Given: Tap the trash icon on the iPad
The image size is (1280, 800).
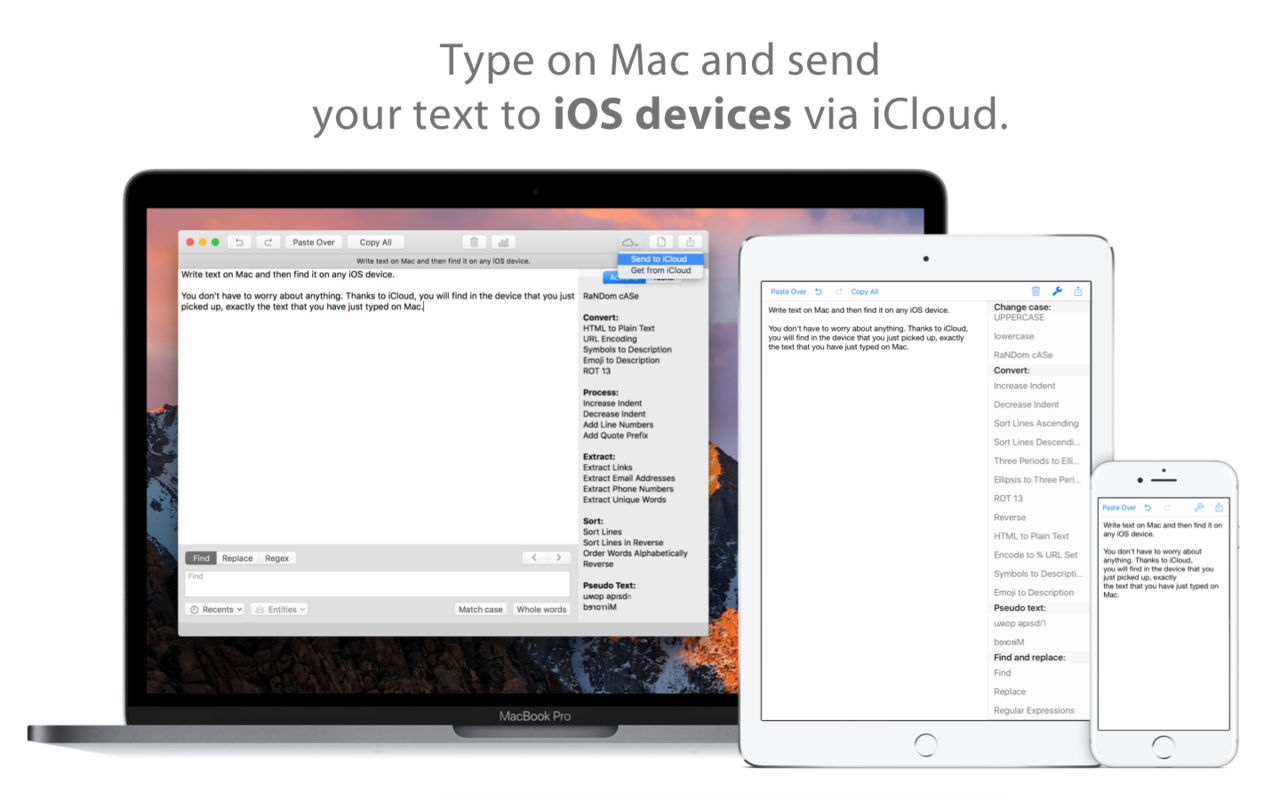Looking at the screenshot, I should 1036,291.
